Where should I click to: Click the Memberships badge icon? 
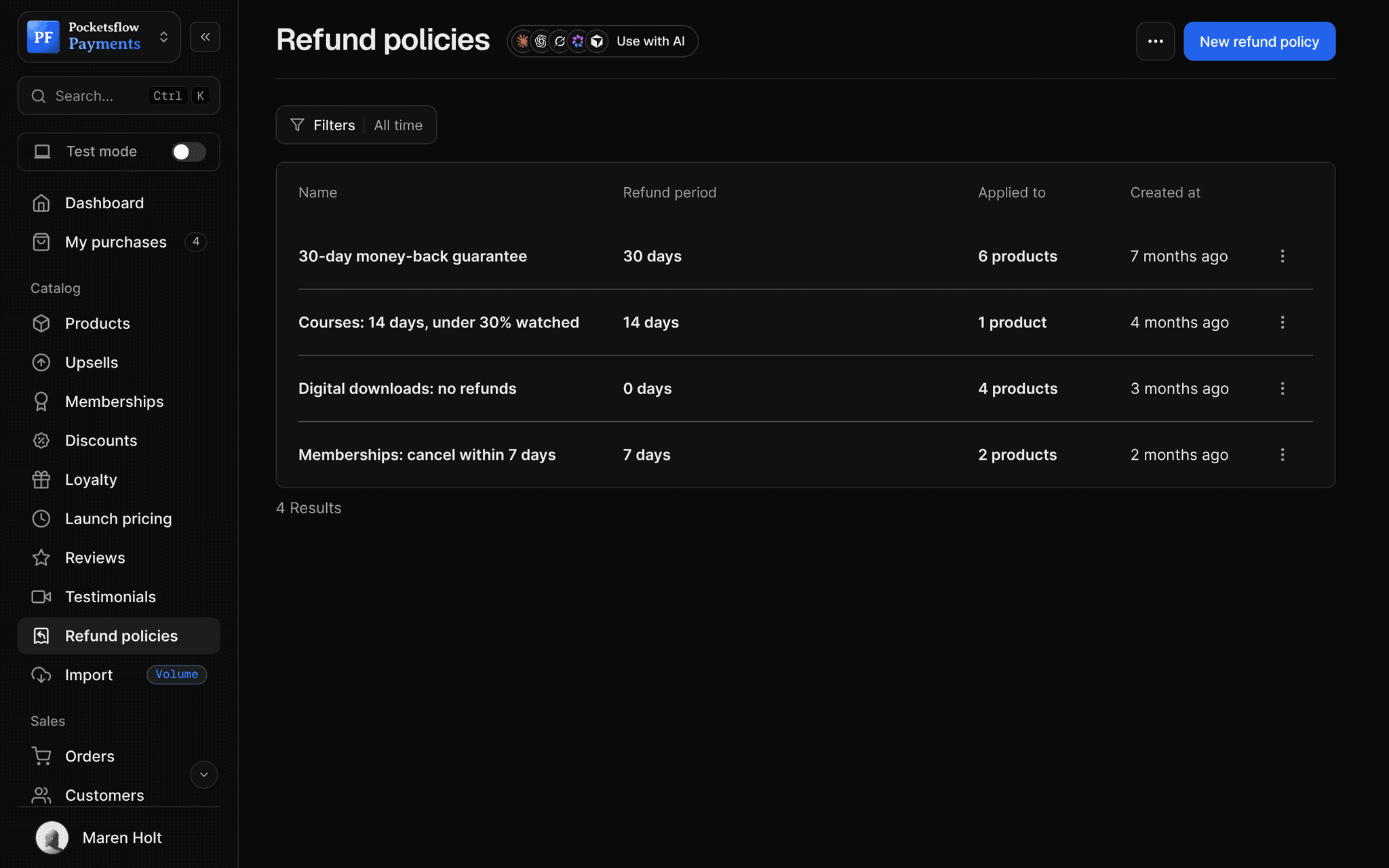[x=41, y=401]
